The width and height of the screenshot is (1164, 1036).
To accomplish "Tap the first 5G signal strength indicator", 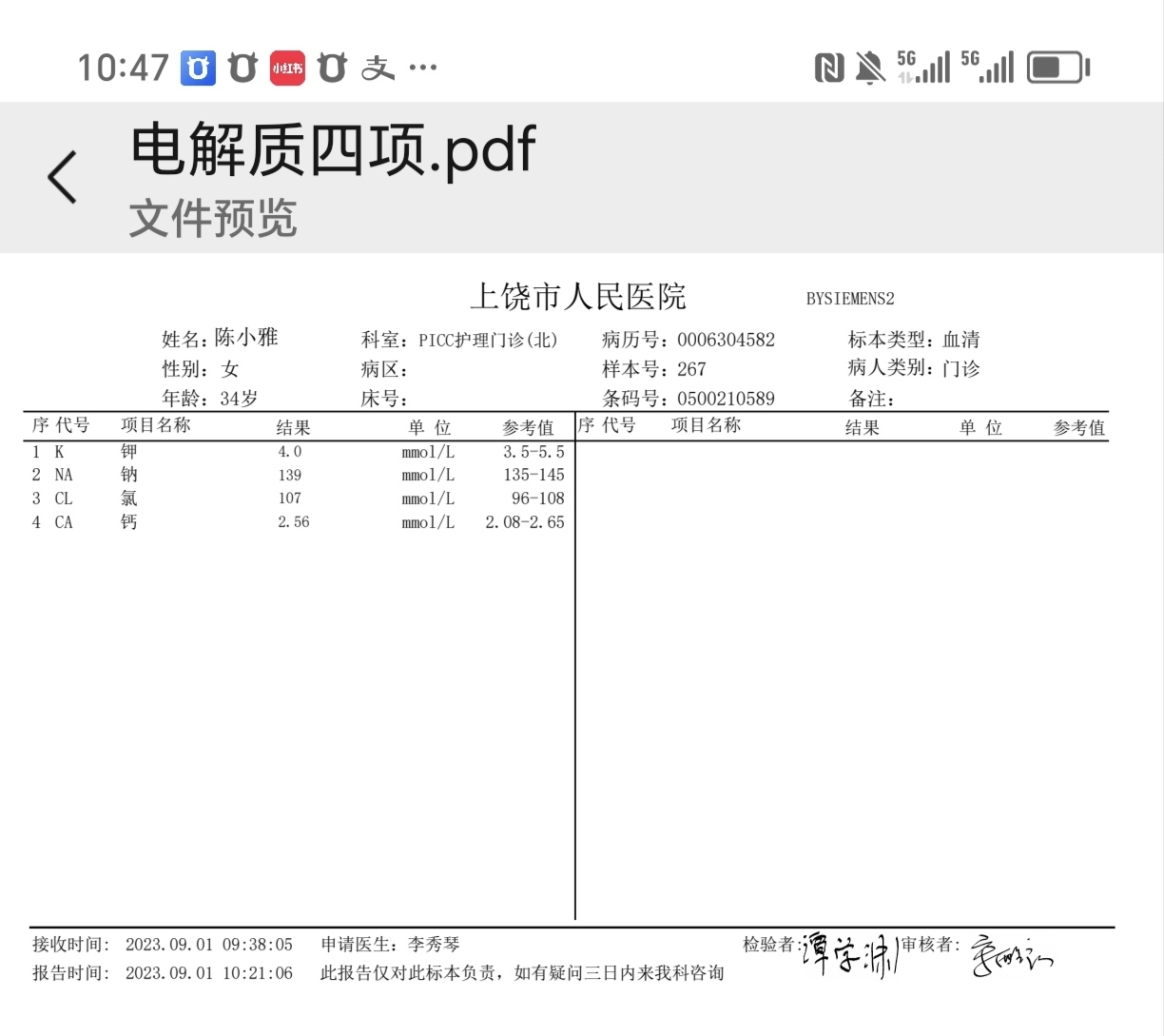I will point(923,67).
